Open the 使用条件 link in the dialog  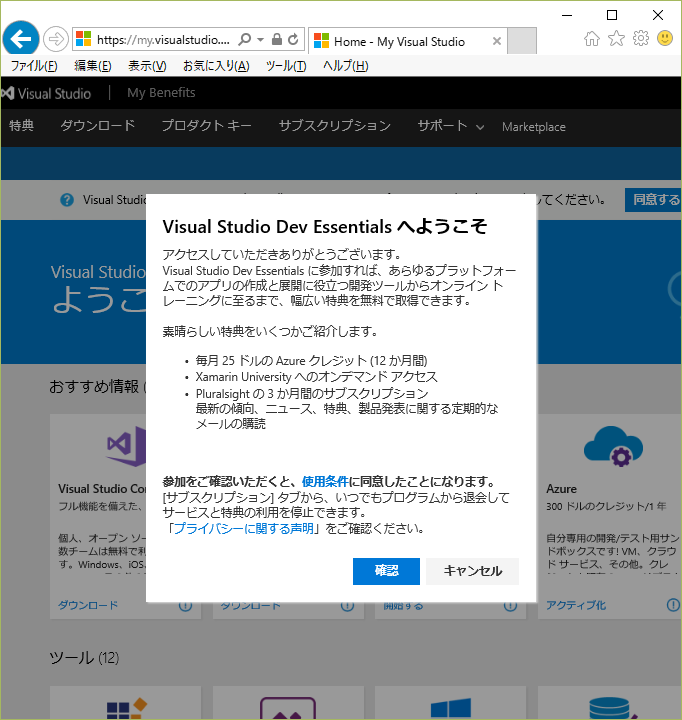325,482
